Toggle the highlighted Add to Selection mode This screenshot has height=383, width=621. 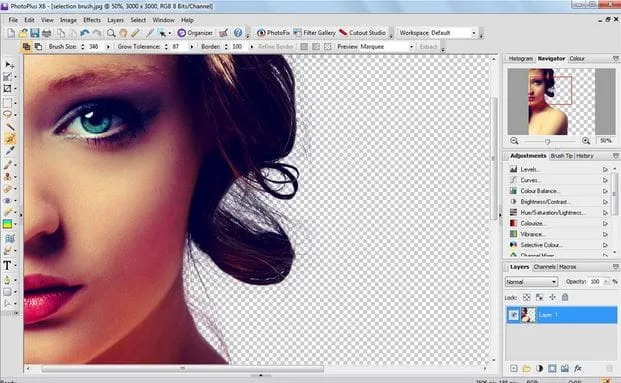(26, 47)
